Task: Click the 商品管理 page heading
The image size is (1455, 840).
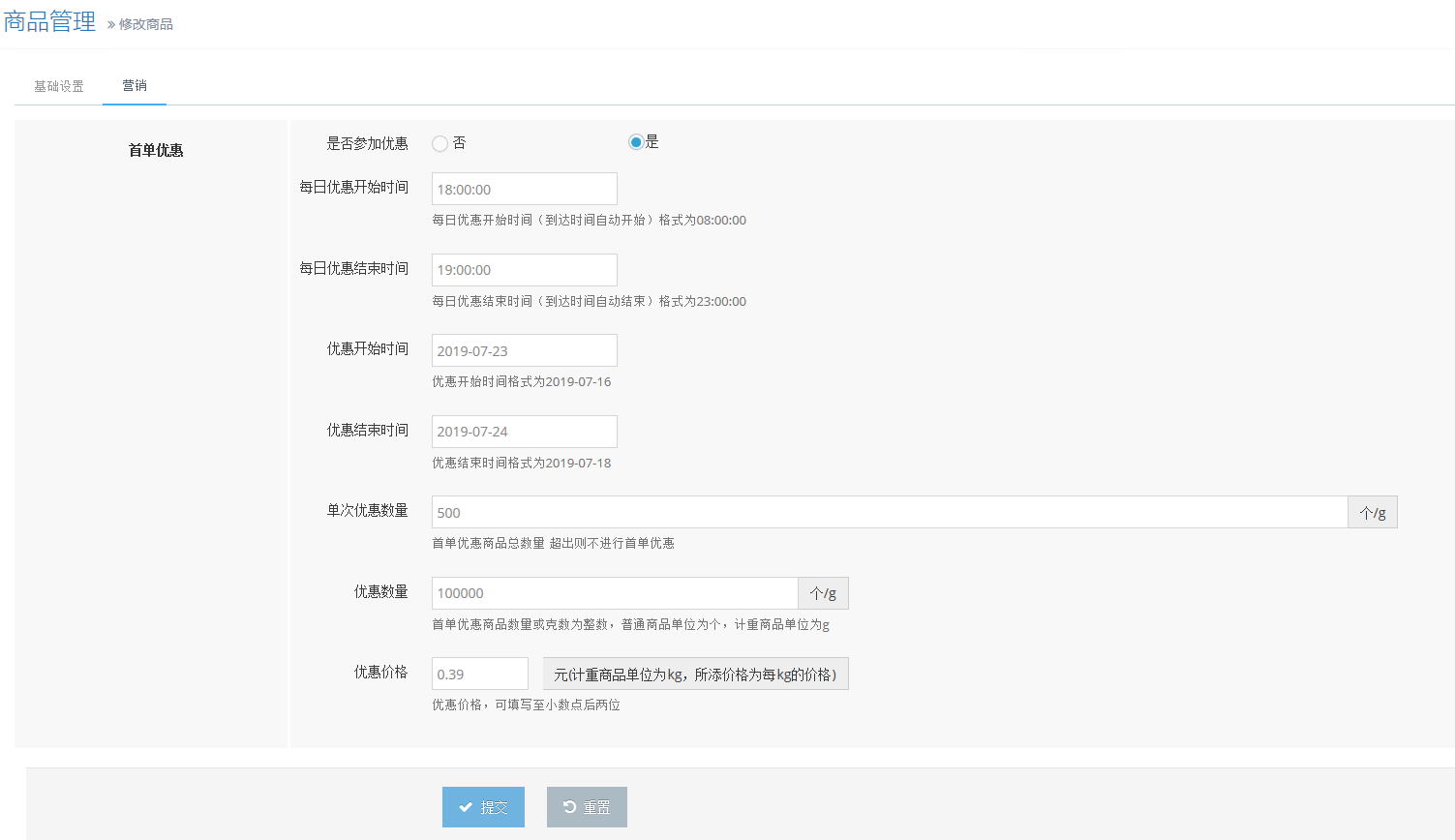Action: click(x=50, y=21)
